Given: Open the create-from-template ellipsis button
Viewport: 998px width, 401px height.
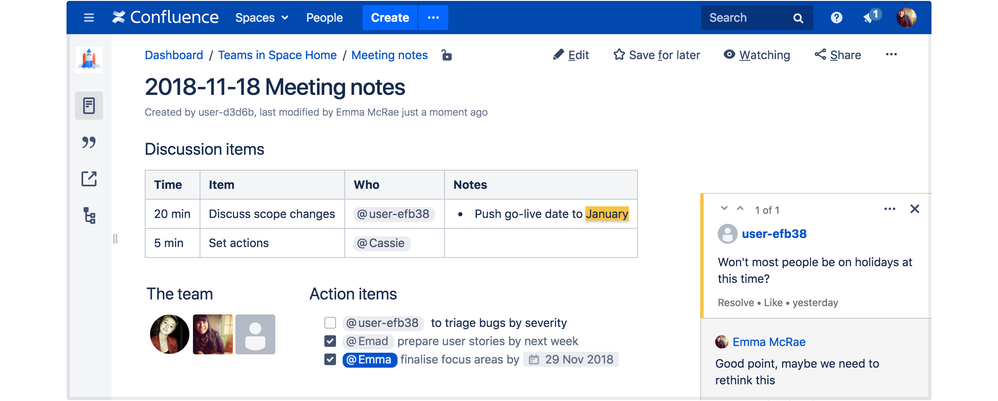Looking at the screenshot, I should [x=433, y=18].
